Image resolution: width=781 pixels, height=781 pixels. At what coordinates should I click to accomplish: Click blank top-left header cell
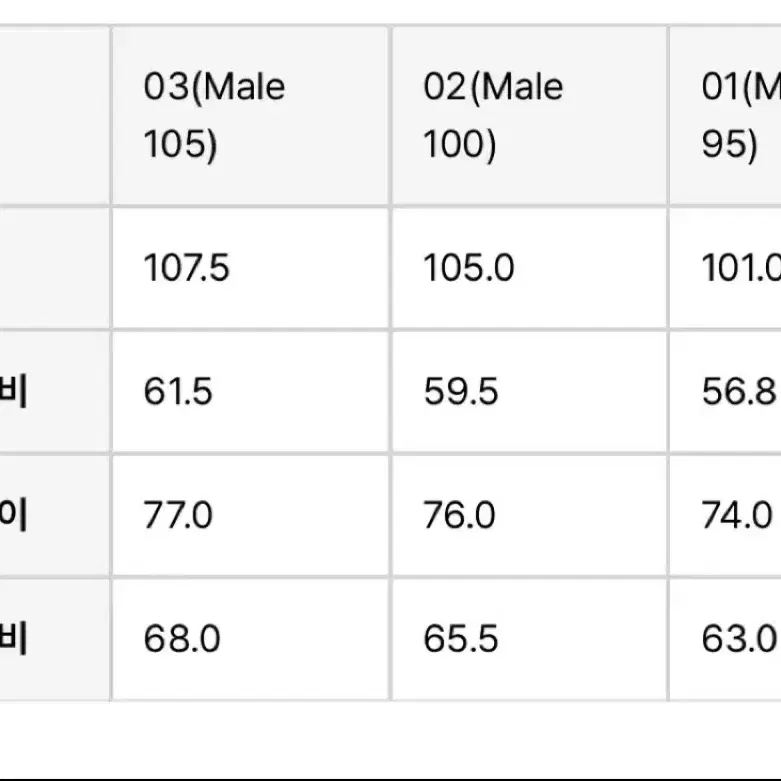(54, 115)
